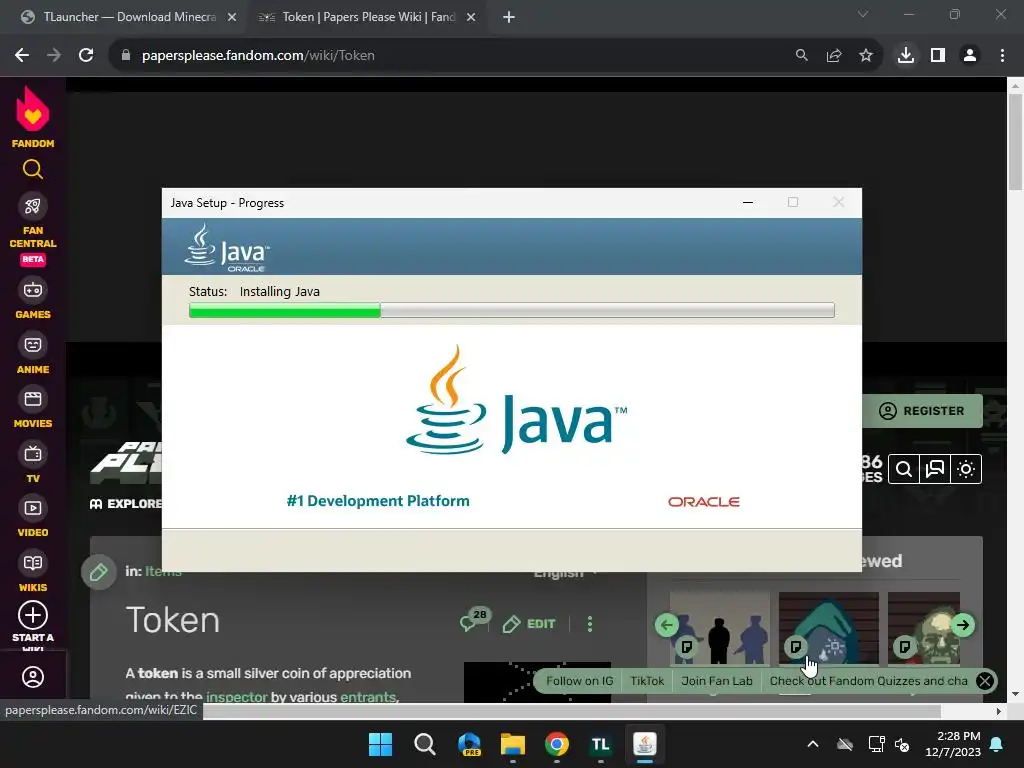Click Check out Fandom Quizzes link

click(869, 681)
